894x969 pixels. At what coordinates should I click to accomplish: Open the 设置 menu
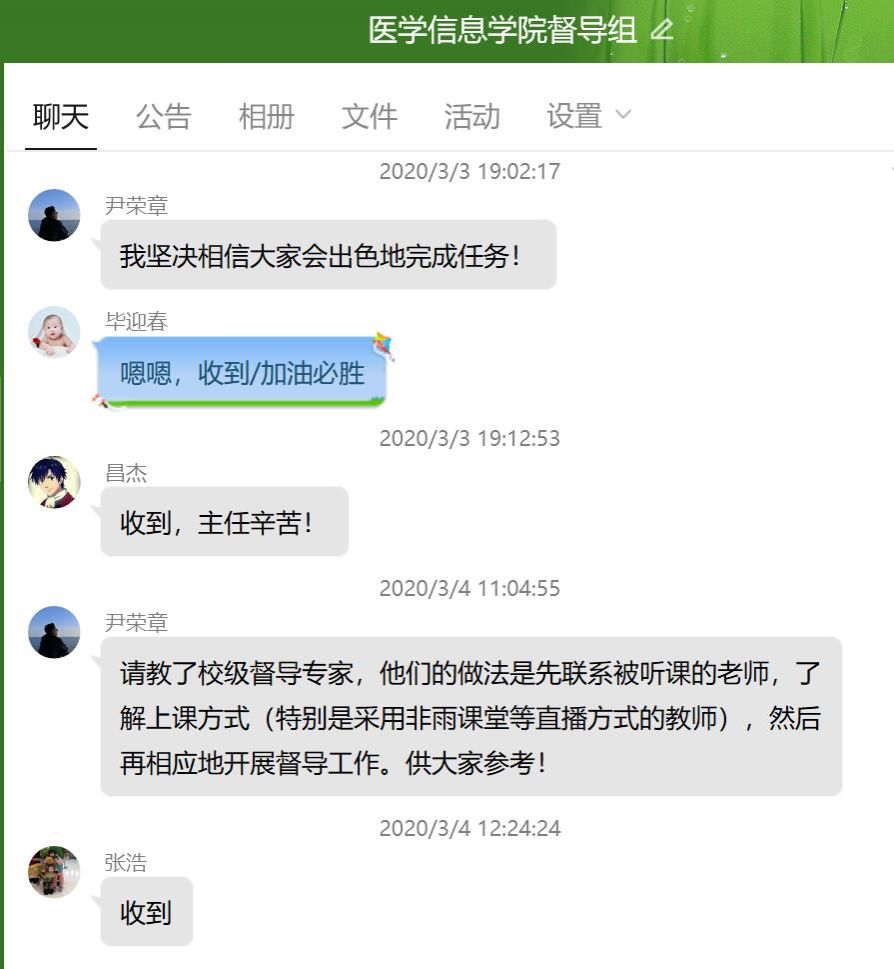pyautogui.click(x=575, y=116)
